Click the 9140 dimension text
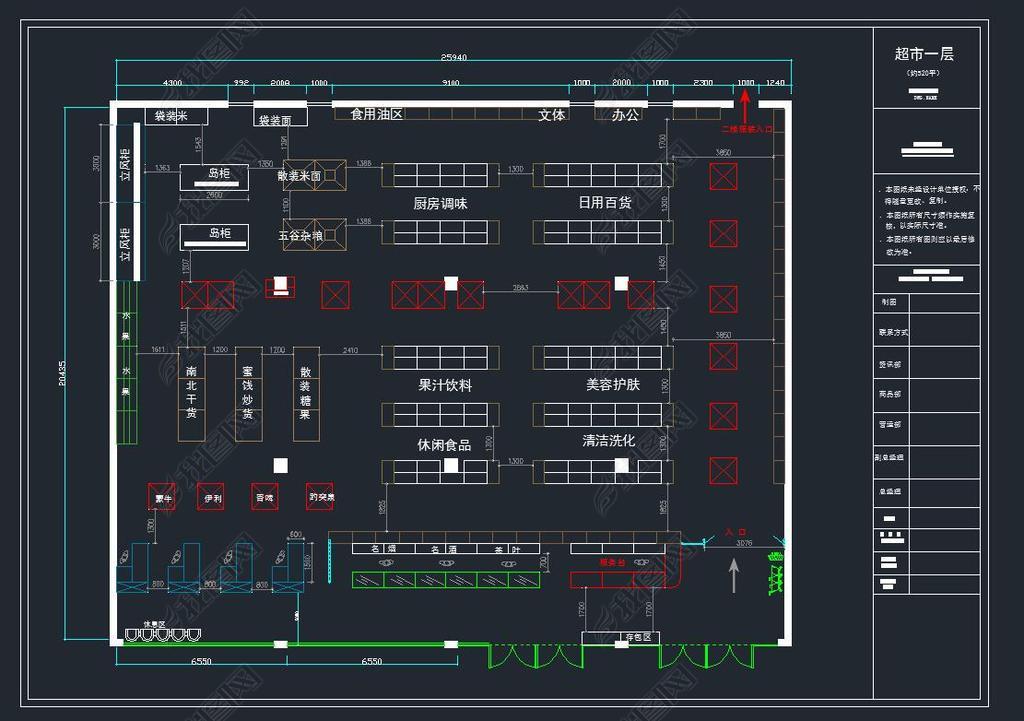The width and height of the screenshot is (1024, 721). (451, 83)
